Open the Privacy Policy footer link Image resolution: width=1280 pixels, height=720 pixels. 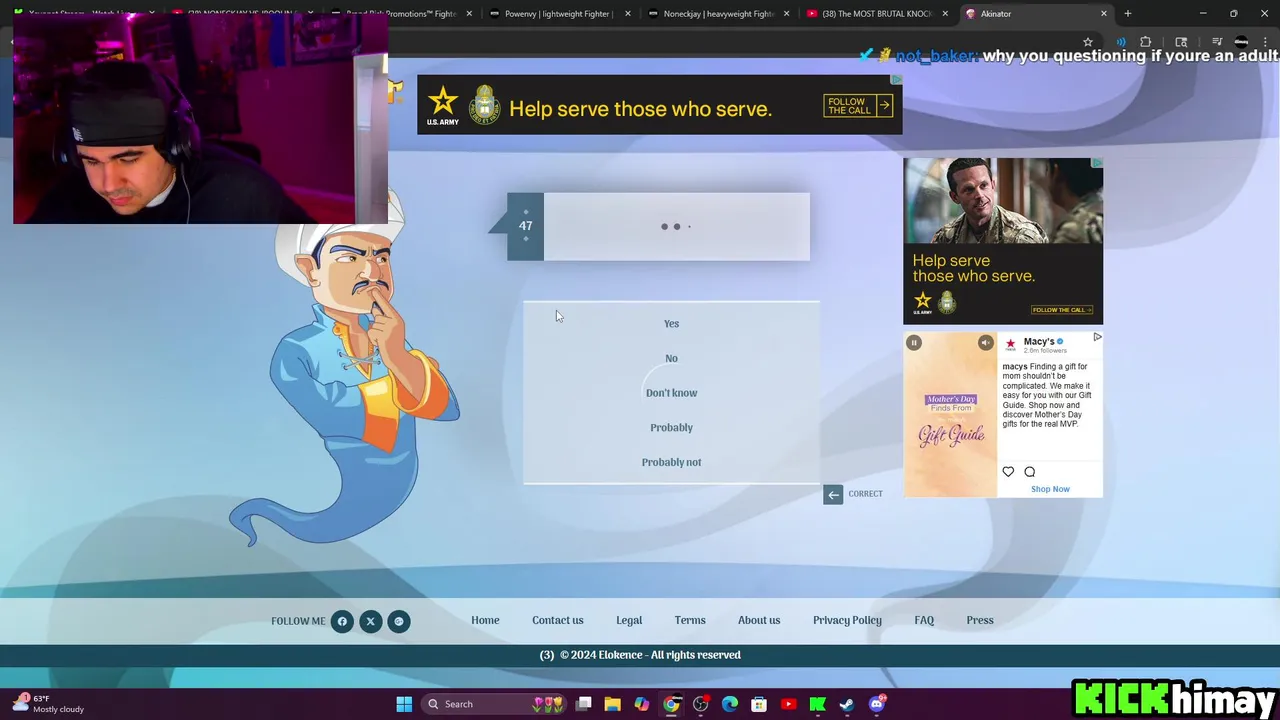click(x=847, y=620)
